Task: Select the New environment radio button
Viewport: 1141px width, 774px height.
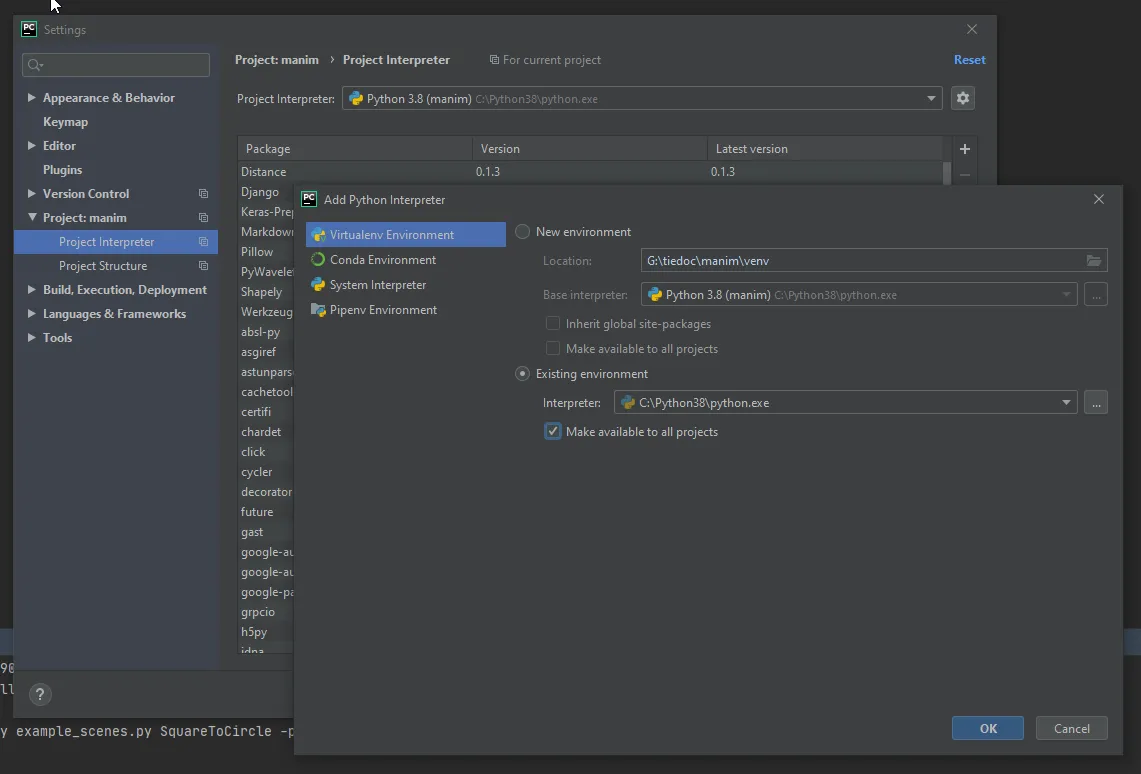Action: [x=522, y=232]
